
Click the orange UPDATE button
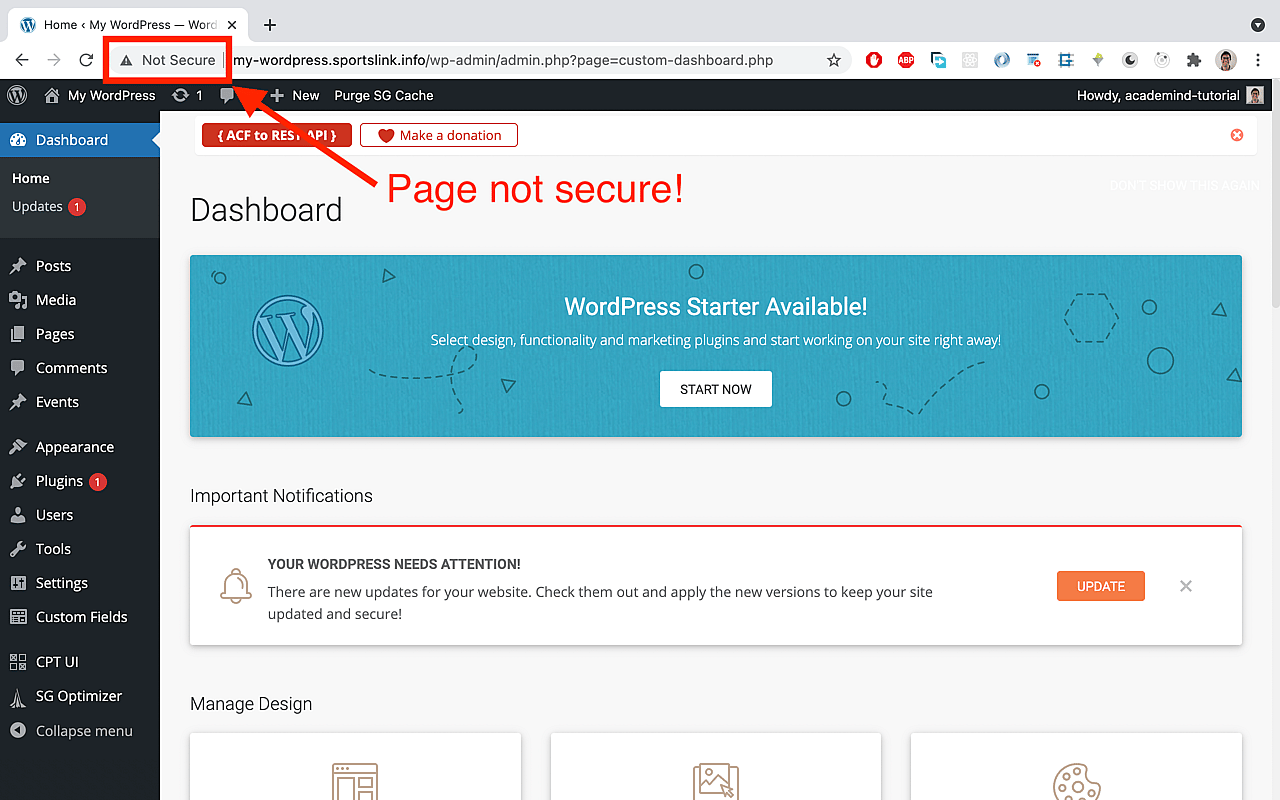pos(1100,586)
